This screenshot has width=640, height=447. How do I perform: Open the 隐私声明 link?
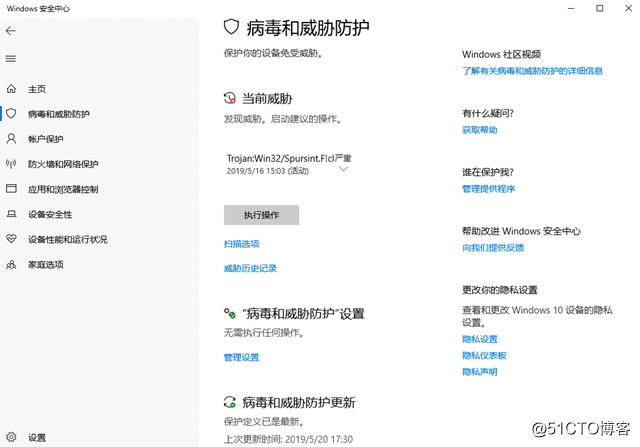pyautogui.click(x=480, y=371)
